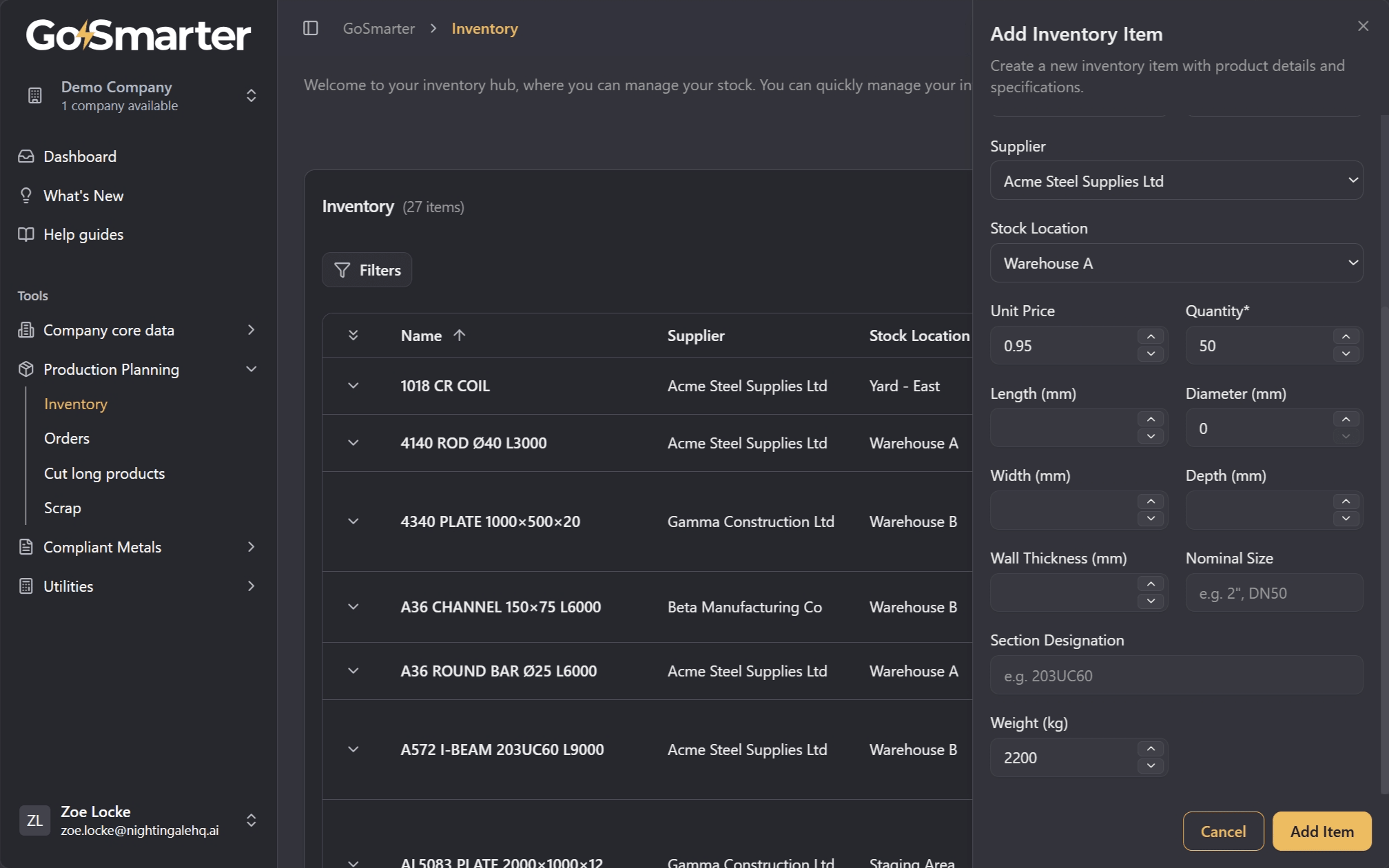The width and height of the screenshot is (1389, 868).
Task: Open Cut long products
Action: pos(104,473)
